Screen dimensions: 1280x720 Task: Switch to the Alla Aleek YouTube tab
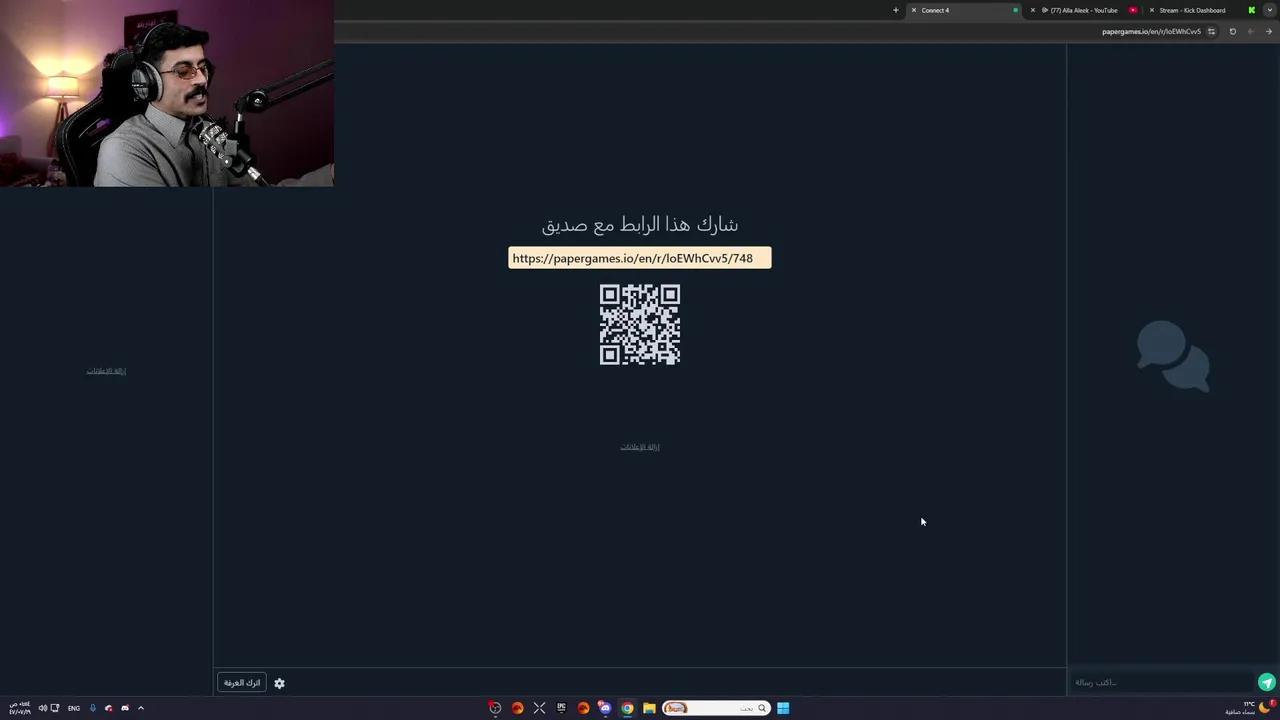point(1084,10)
